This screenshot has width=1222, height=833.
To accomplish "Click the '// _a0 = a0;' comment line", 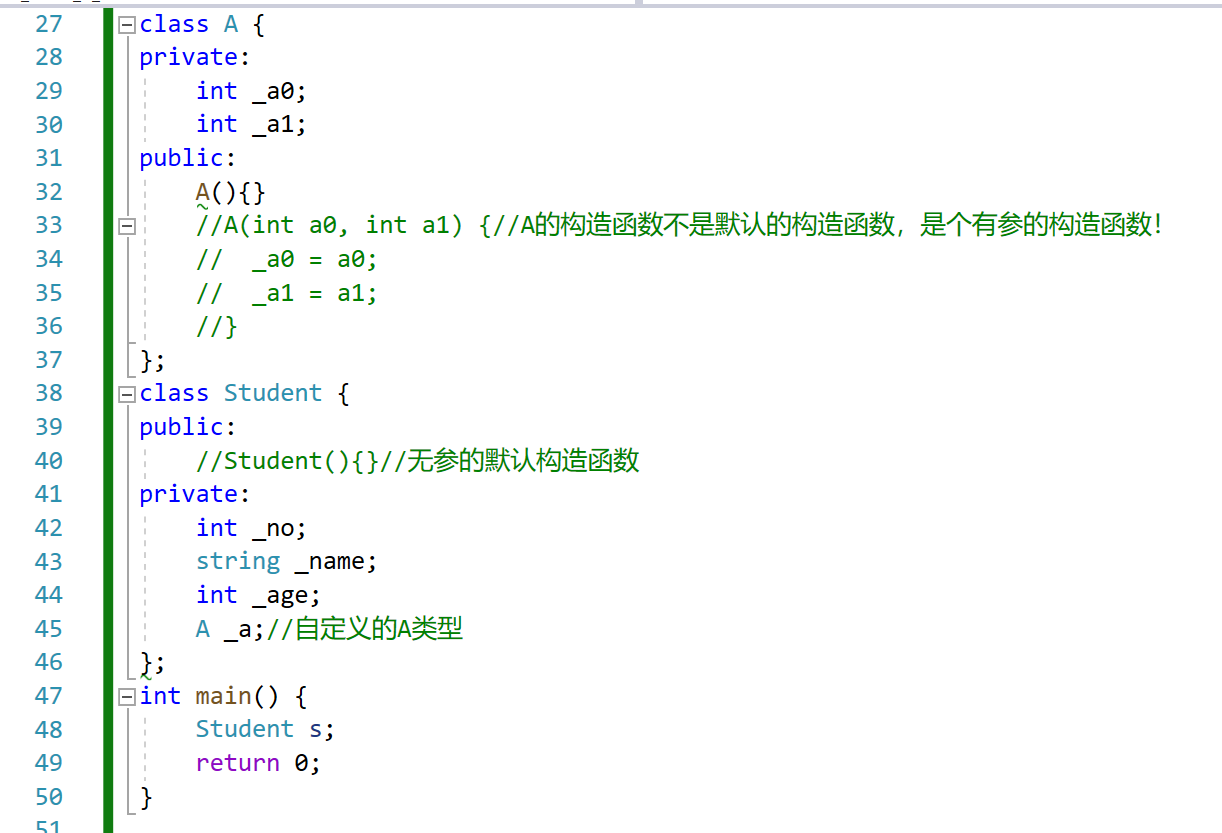I will click(287, 259).
